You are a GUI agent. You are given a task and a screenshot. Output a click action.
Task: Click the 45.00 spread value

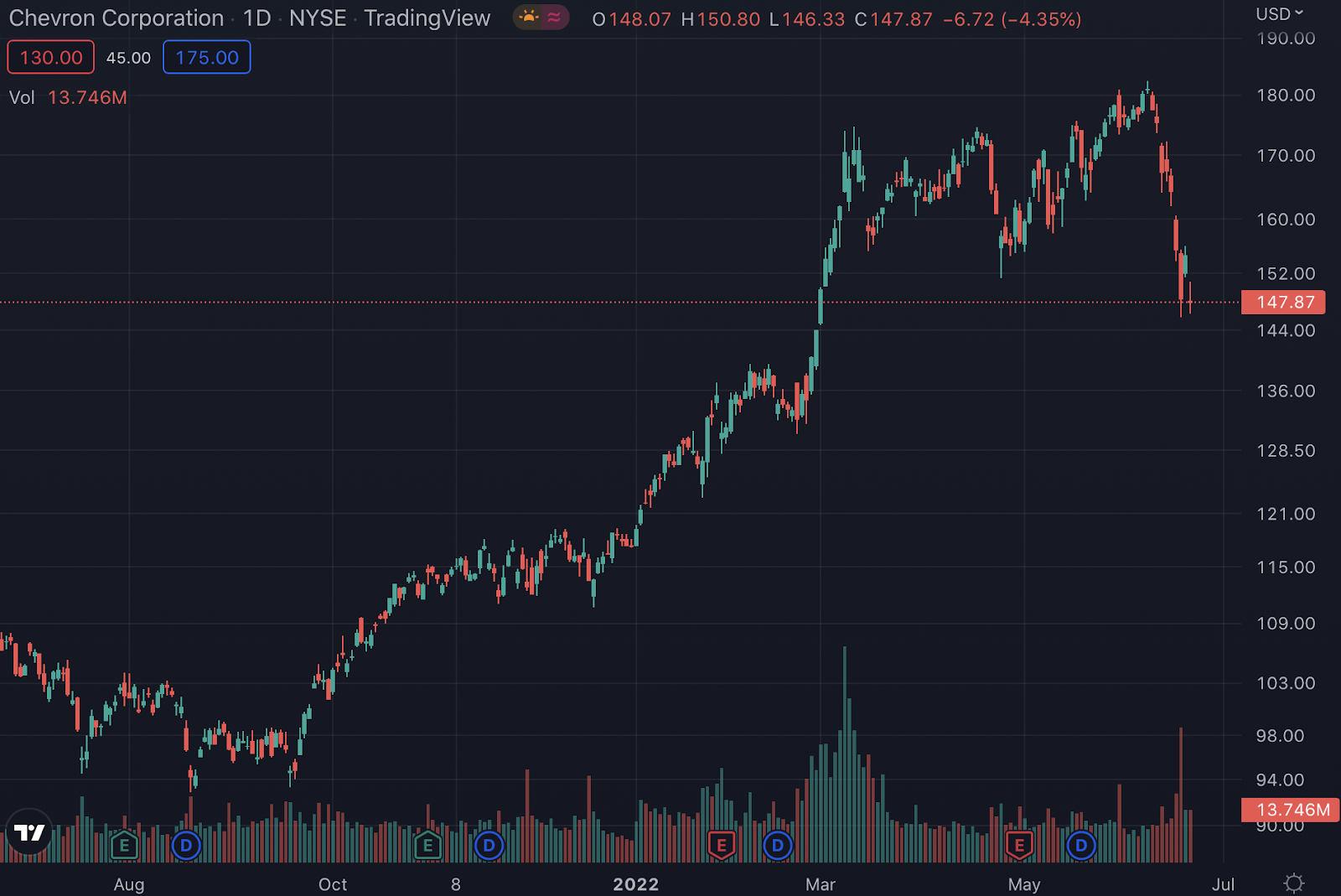pyautogui.click(x=128, y=58)
